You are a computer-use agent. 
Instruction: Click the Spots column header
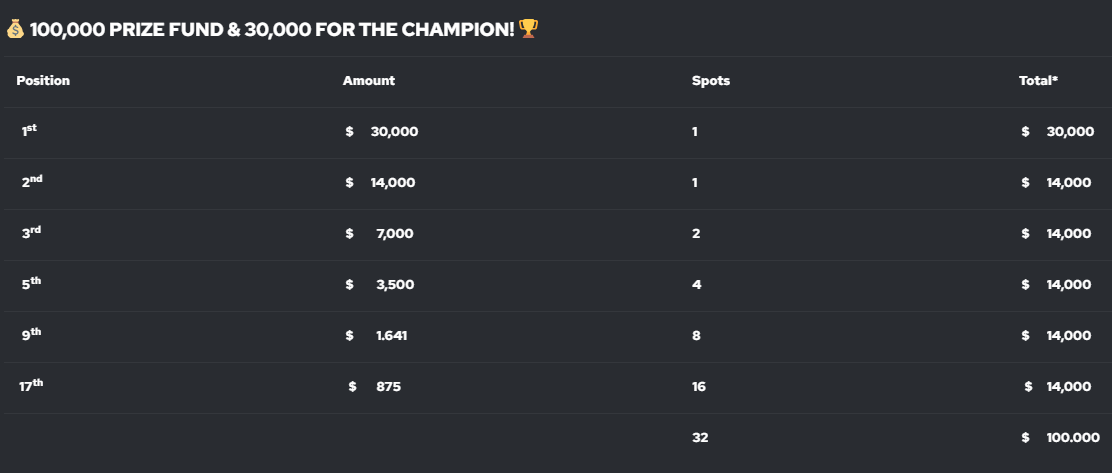(711, 81)
